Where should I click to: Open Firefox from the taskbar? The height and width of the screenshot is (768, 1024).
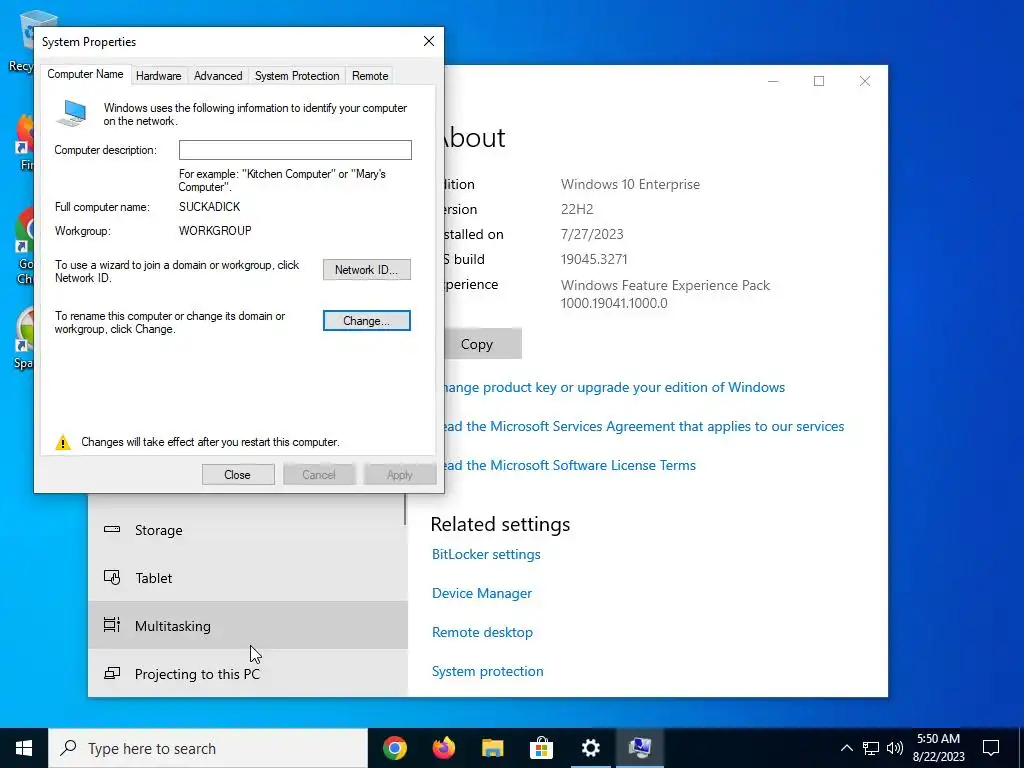pyautogui.click(x=444, y=748)
